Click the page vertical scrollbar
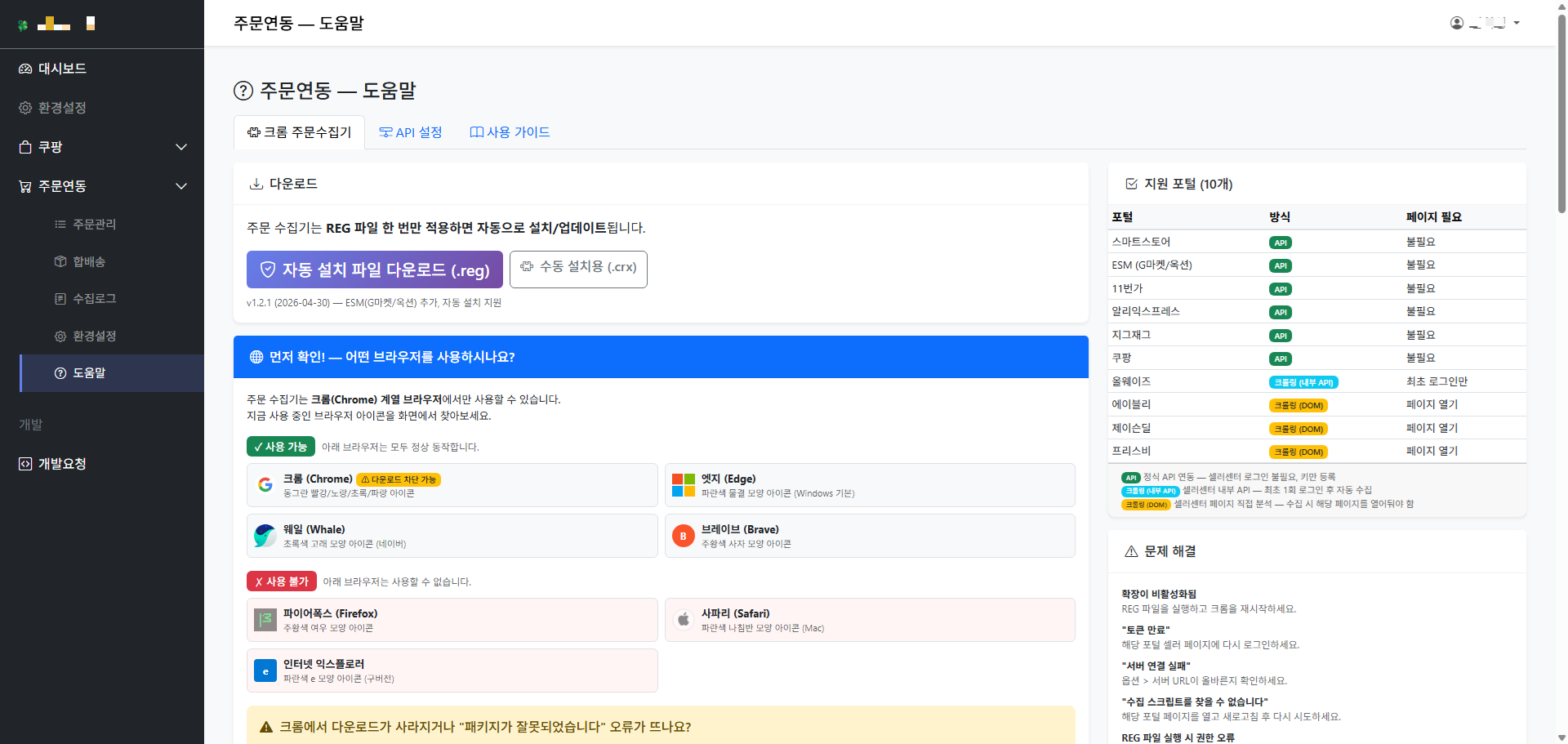The width and height of the screenshot is (1568, 744). coord(1561,114)
